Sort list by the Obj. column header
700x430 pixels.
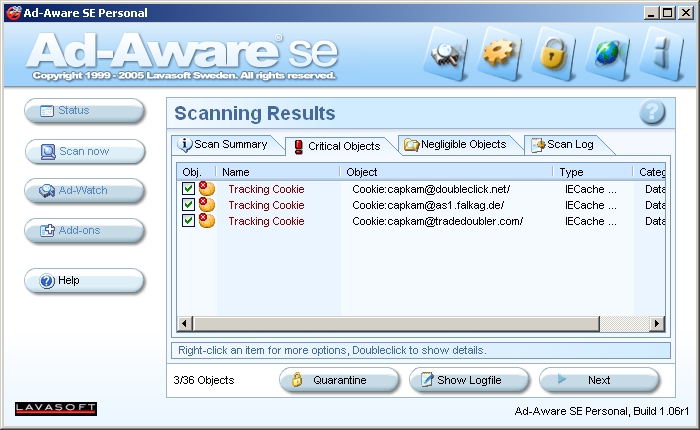tap(196, 172)
